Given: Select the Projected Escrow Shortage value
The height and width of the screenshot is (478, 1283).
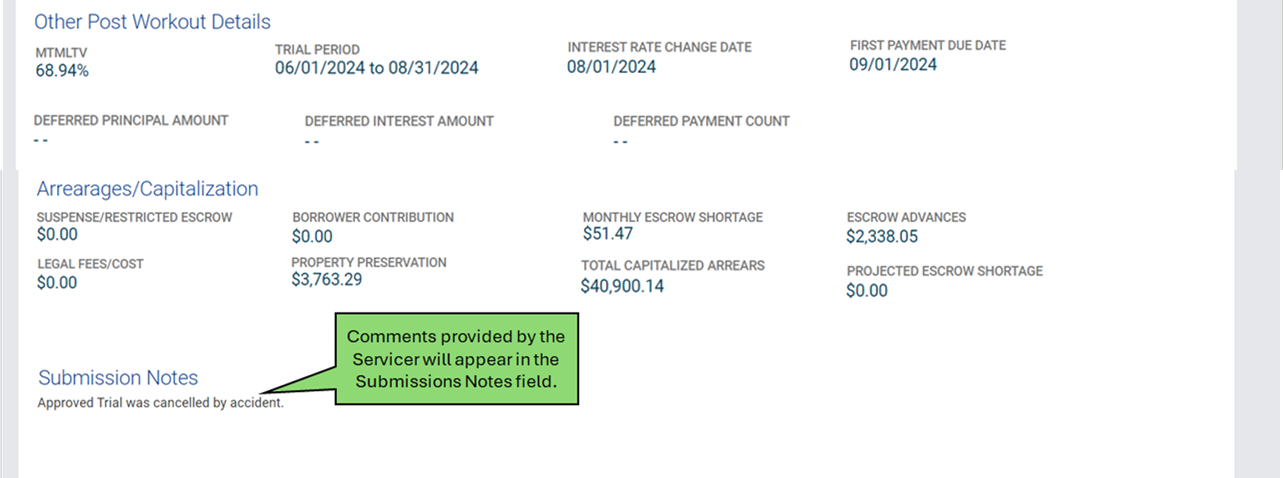Looking at the screenshot, I should pos(867,291).
